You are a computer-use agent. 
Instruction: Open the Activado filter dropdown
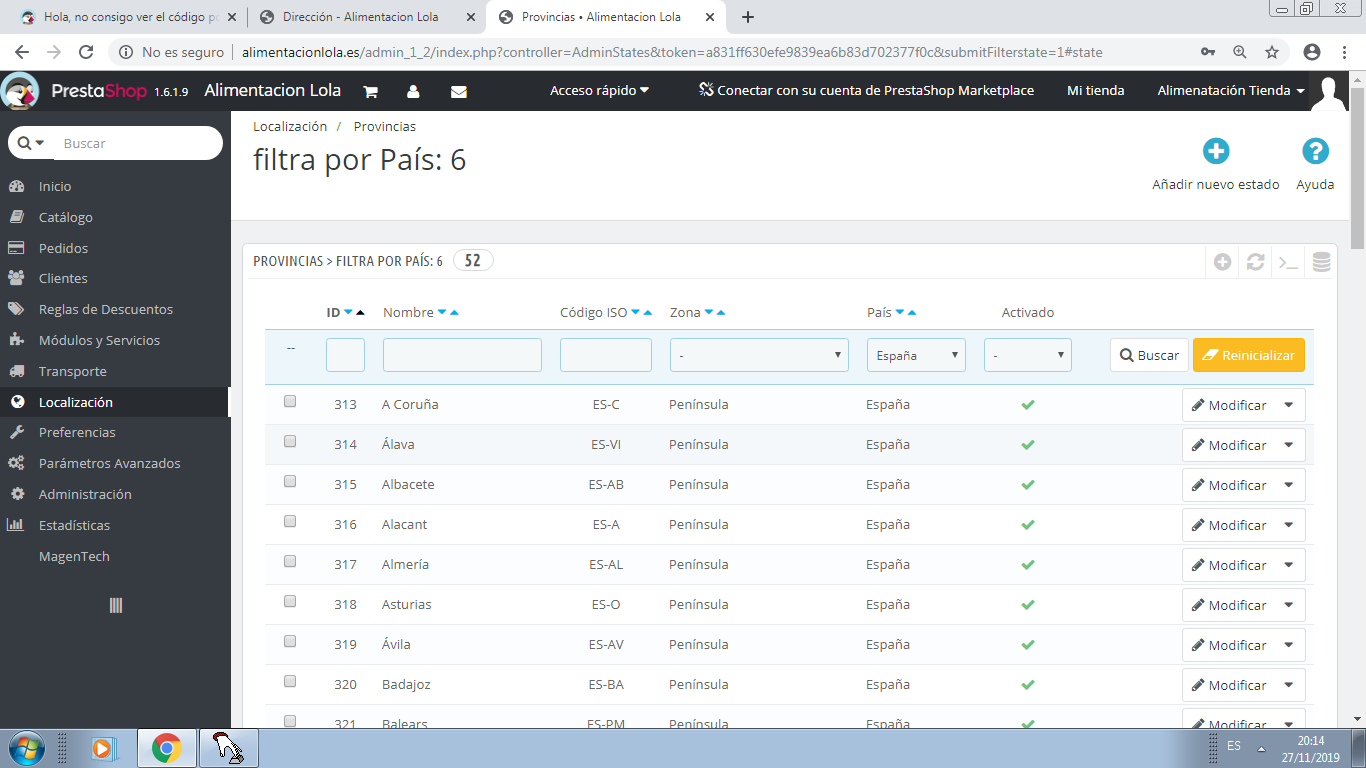point(1028,355)
